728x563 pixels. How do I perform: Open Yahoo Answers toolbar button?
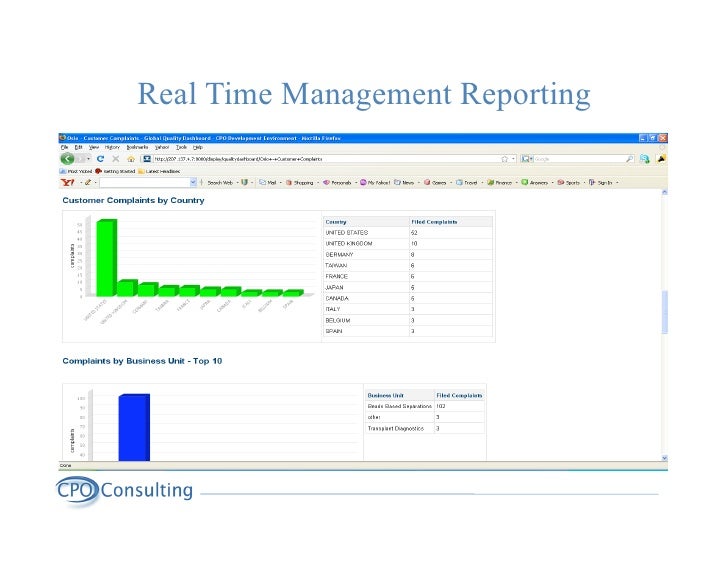click(534, 182)
